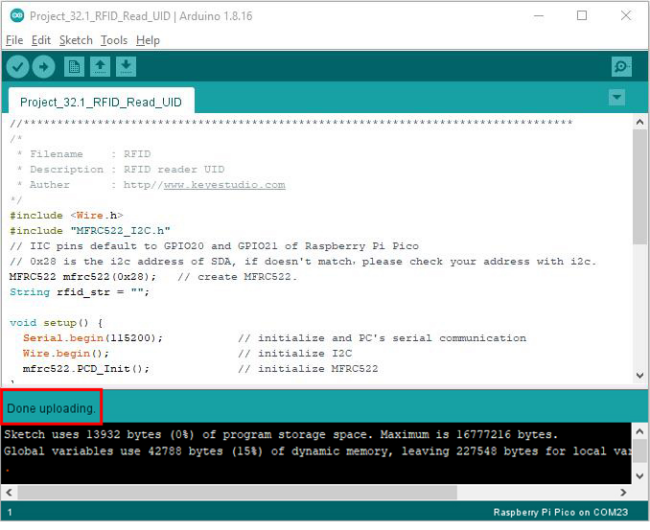Screen dimensions: 650x530
Task: Click the editor scrollbar down arrow
Action: coord(640,375)
